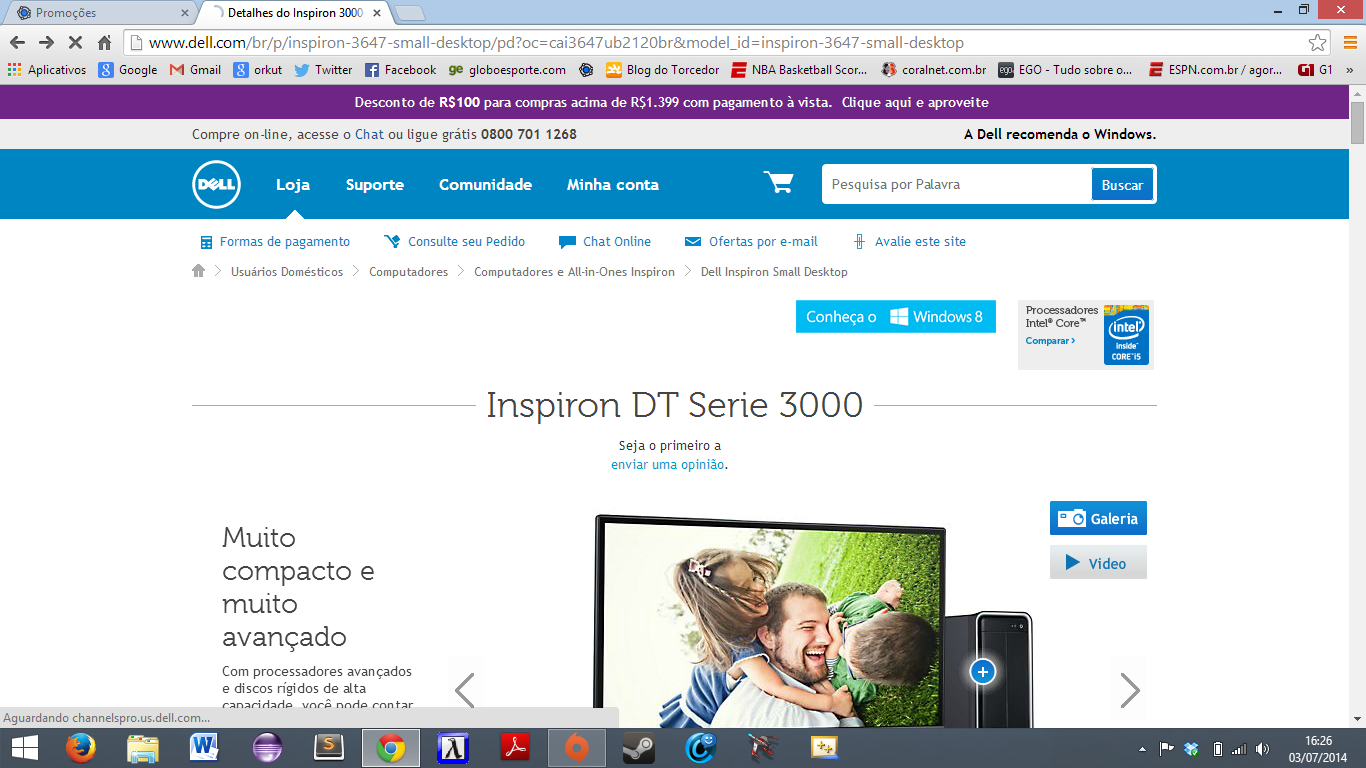Open Microsoft Word from the taskbar
1366x768 pixels.
[x=204, y=747]
